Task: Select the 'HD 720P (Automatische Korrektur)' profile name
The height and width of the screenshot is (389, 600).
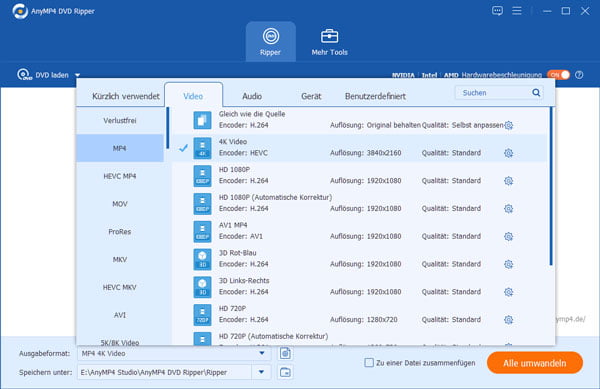Action: pos(273,336)
